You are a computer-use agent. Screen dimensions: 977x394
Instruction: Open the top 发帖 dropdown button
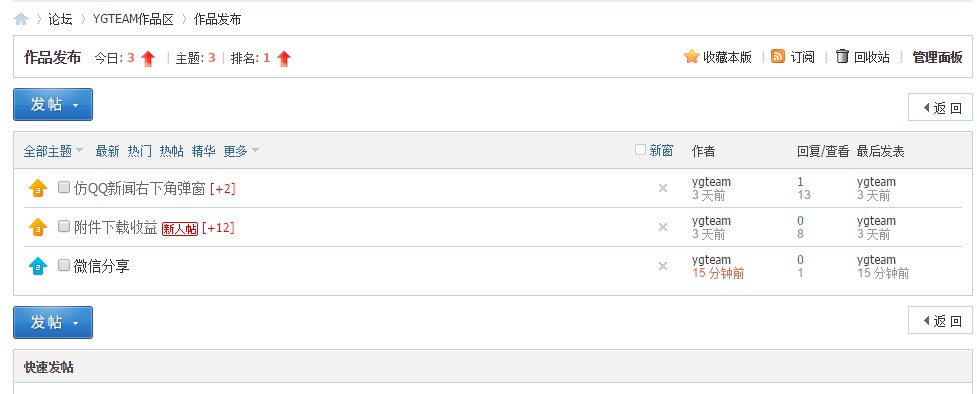(53, 104)
